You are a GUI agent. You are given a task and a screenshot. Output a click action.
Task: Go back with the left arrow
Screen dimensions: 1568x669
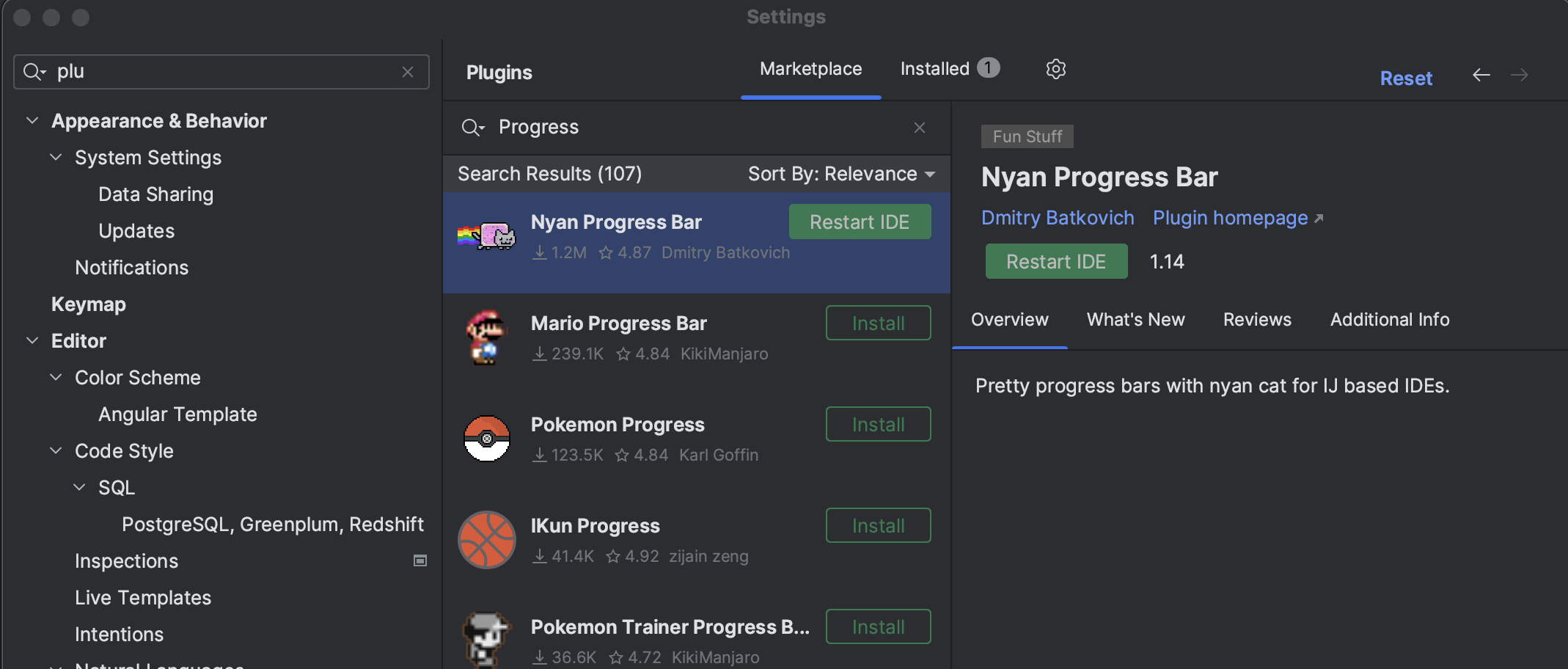click(1481, 75)
